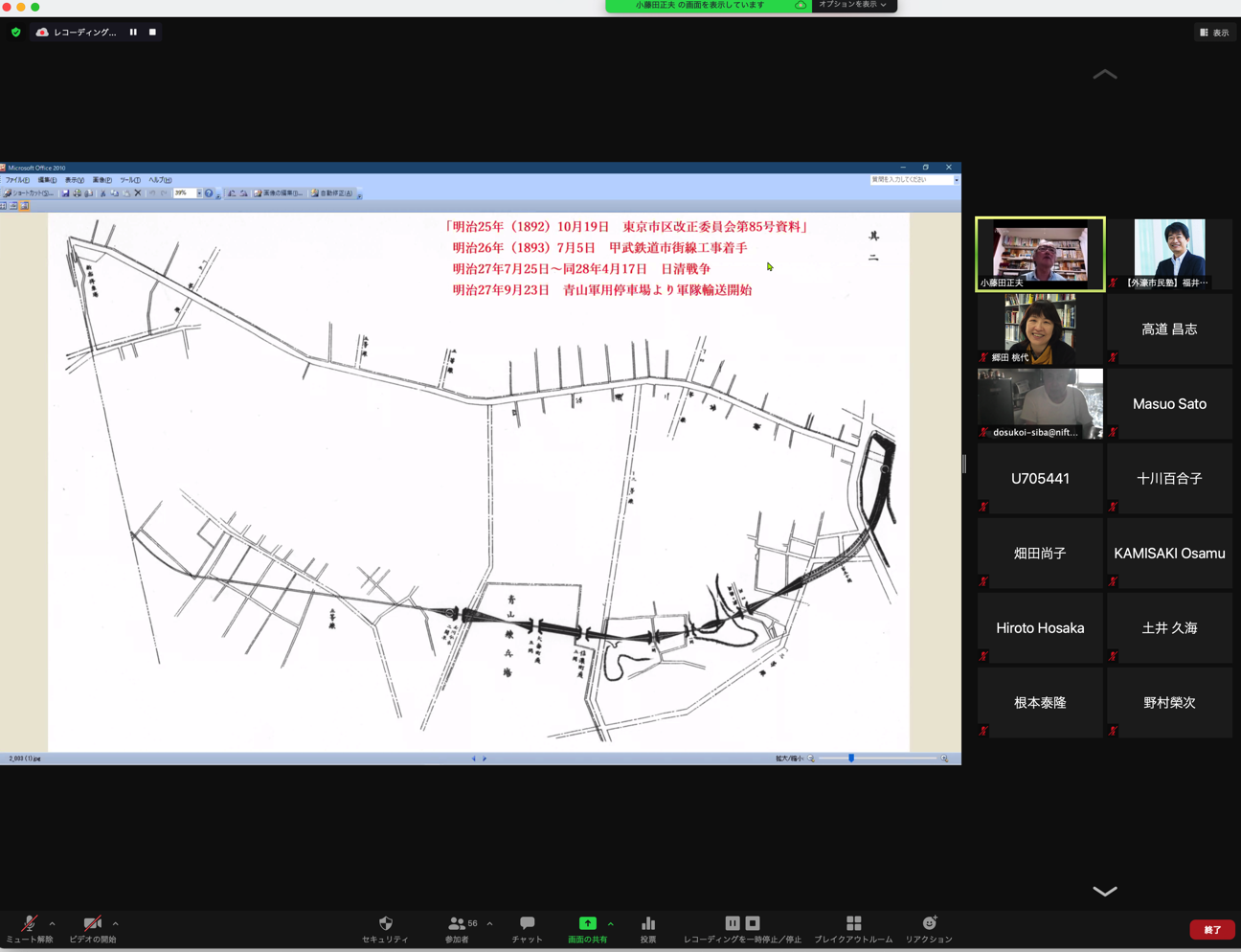Select KAMISAKI Osamu participant tile
This screenshot has height=952, width=1241.
coord(1169,553)
